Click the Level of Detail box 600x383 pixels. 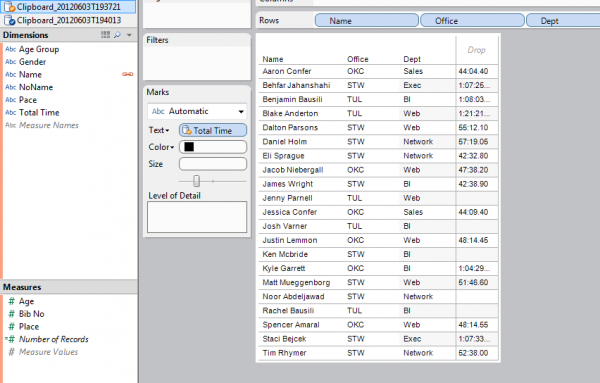pyautogui.click(x=197, y=217)
